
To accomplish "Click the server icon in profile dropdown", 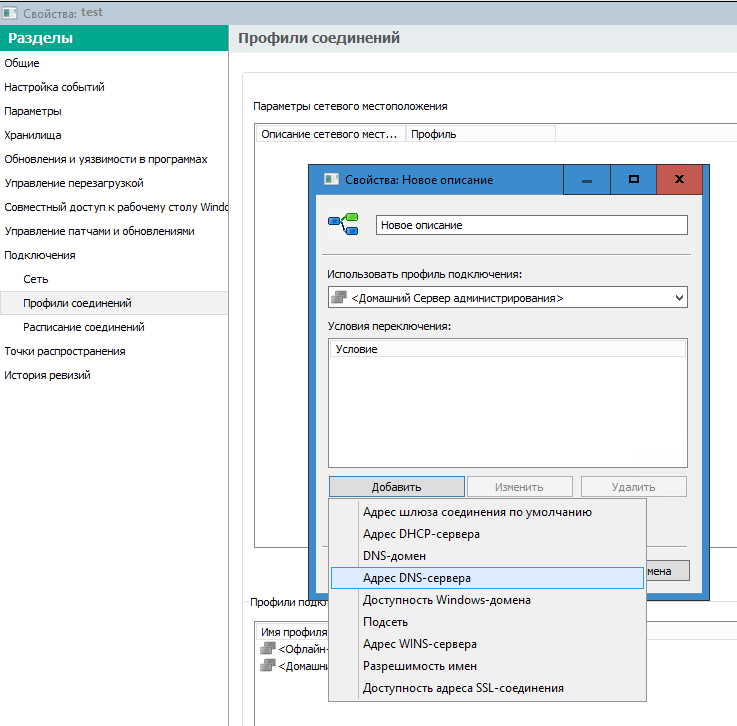I will tap(338, 298).
